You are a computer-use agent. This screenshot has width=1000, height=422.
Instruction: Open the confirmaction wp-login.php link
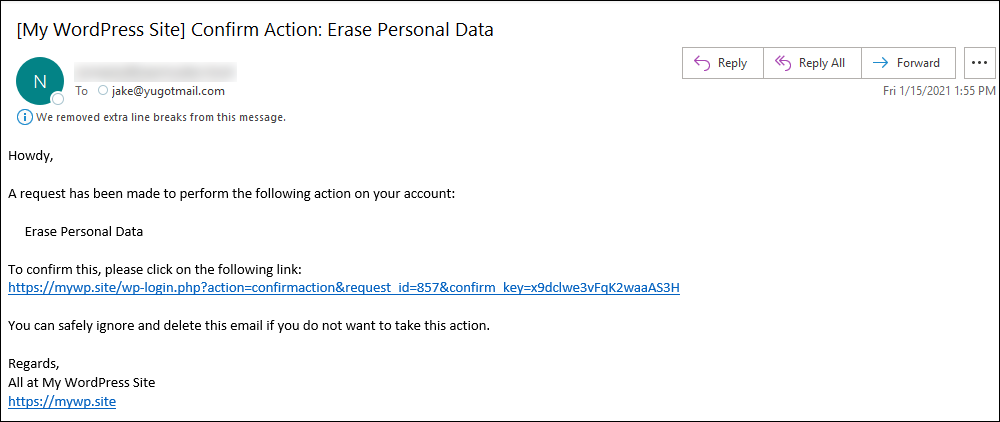[344, 287]
